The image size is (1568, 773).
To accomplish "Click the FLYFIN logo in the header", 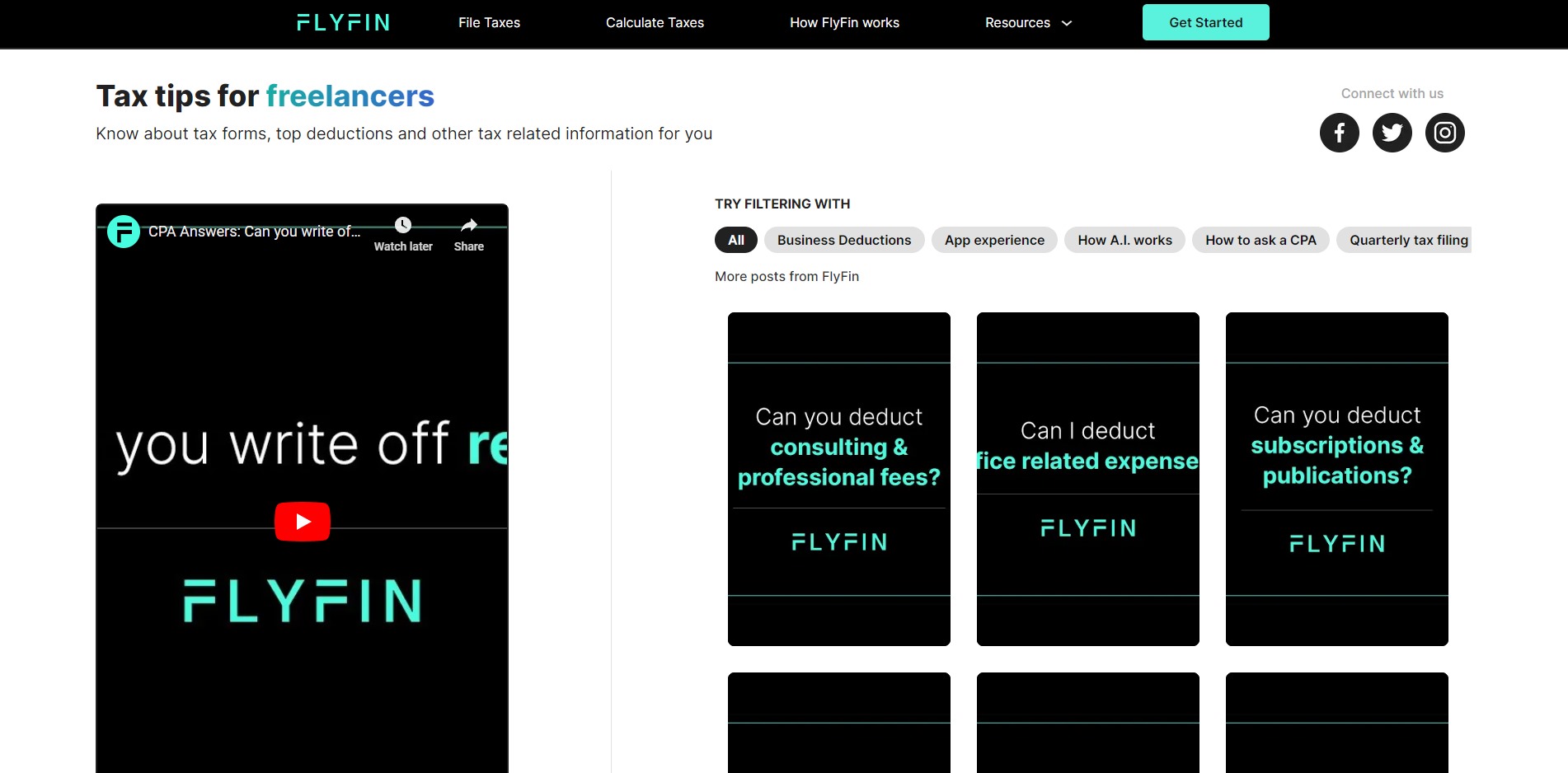I will (343, 22).
